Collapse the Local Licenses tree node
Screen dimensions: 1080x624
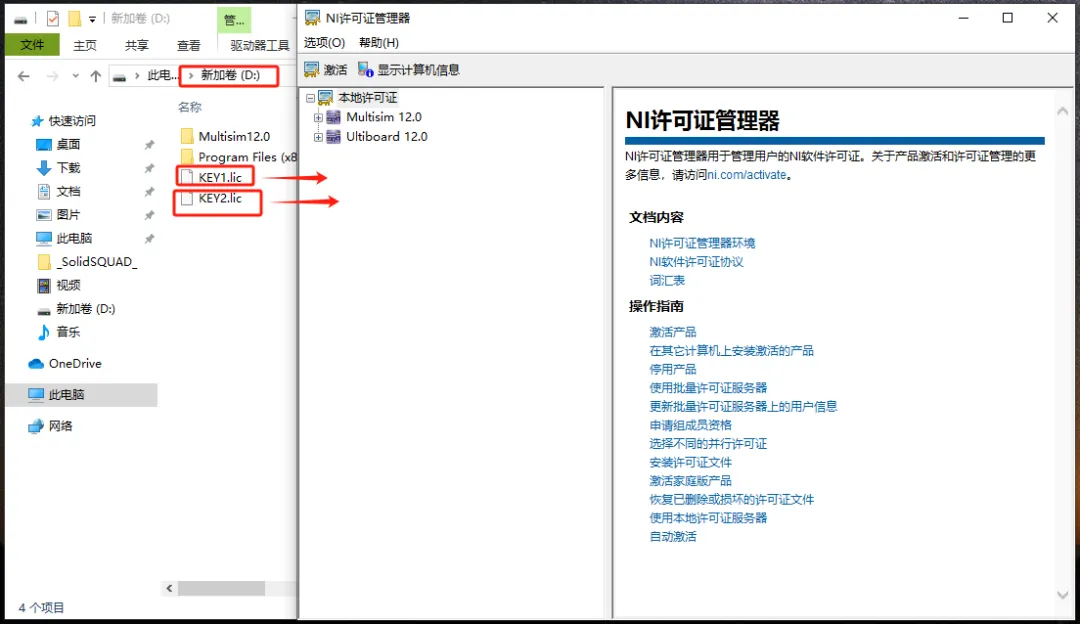310,98
